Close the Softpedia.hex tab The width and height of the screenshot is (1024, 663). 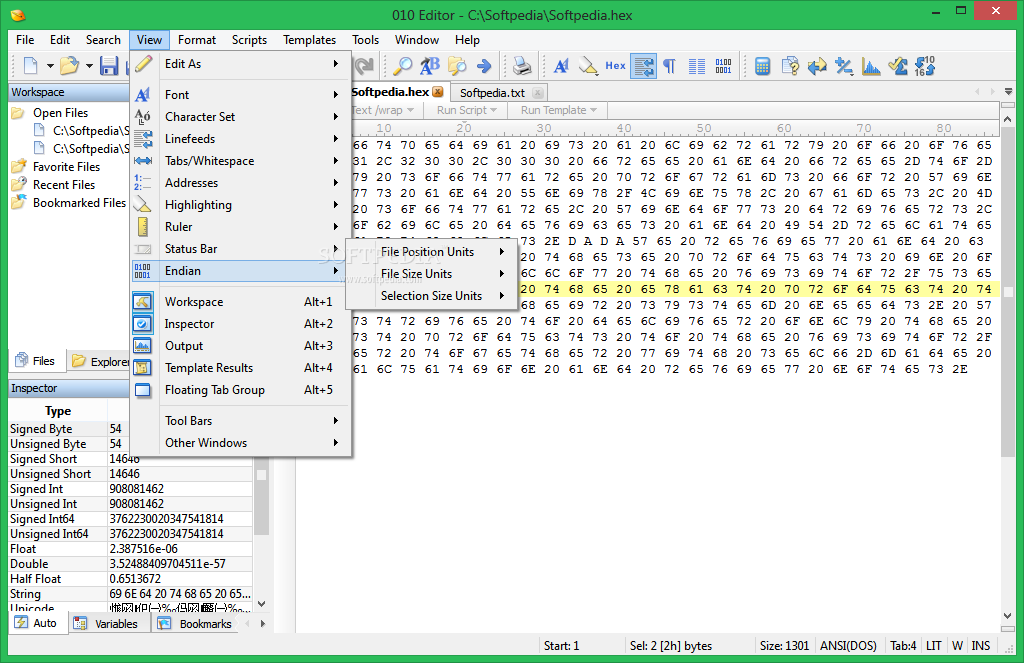point(438,92)
